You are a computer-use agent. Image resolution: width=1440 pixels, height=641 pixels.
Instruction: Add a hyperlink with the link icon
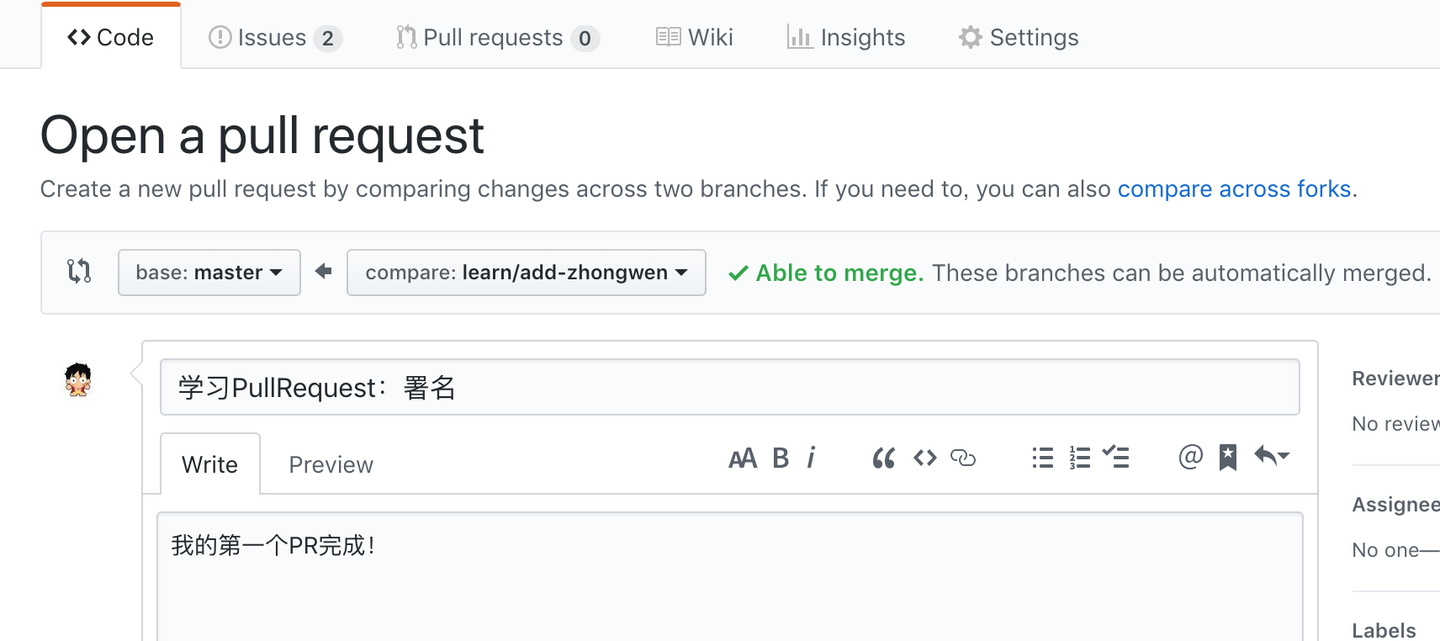[963, 458]
